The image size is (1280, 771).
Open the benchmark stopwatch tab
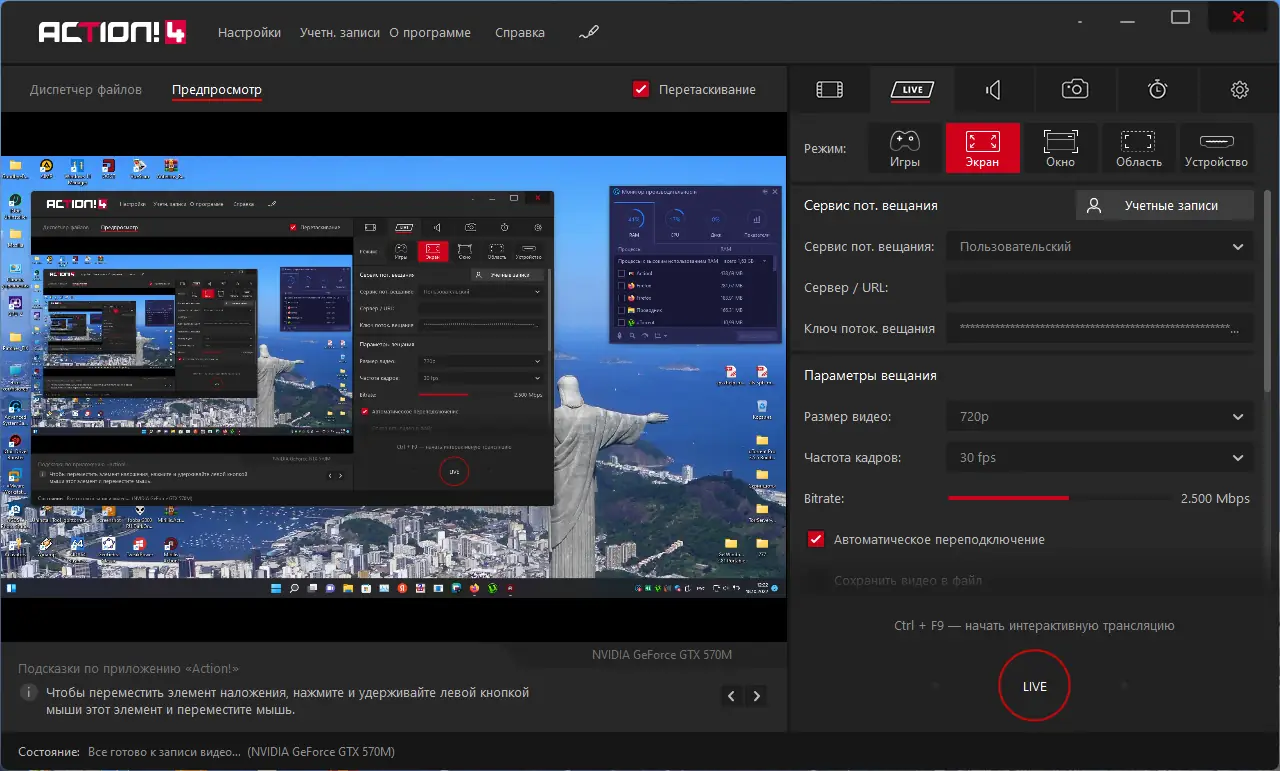click(x=1157, y=90)
